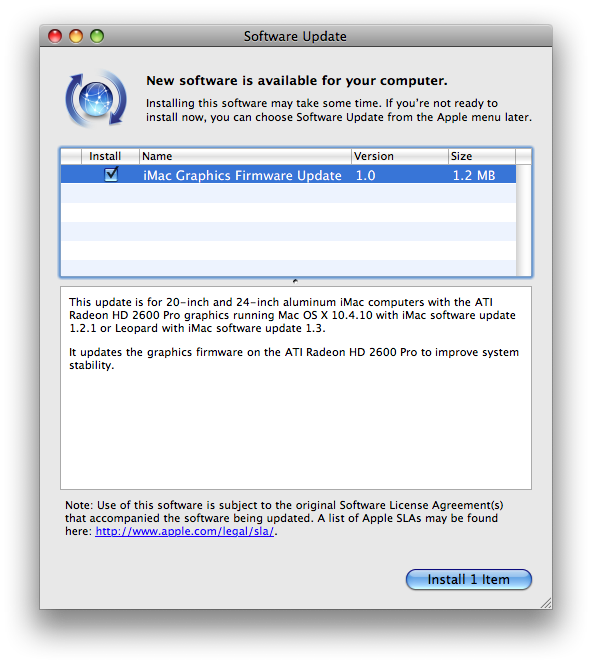Screen dimensions: 592x664
Task: Click version value 1.0 in the row
Action: [x=365, y=175]
